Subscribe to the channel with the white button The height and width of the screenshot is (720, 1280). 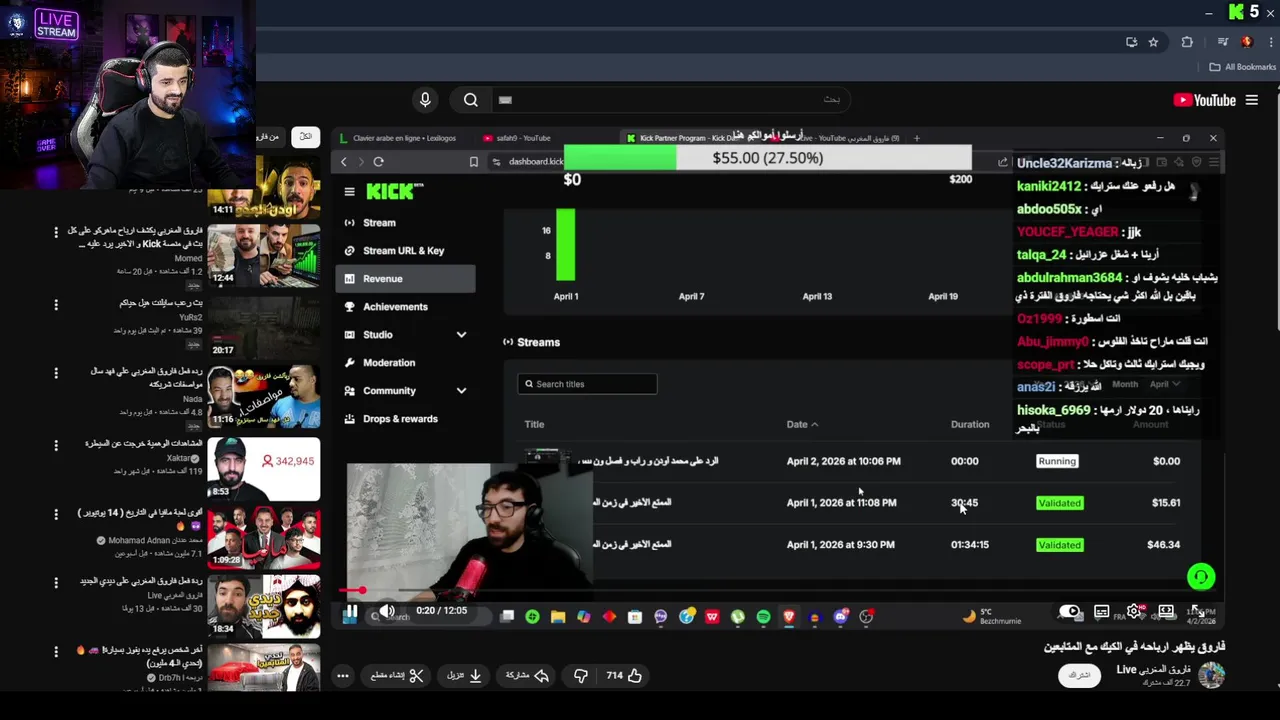pyautogui.click(x=1079, y=675)
